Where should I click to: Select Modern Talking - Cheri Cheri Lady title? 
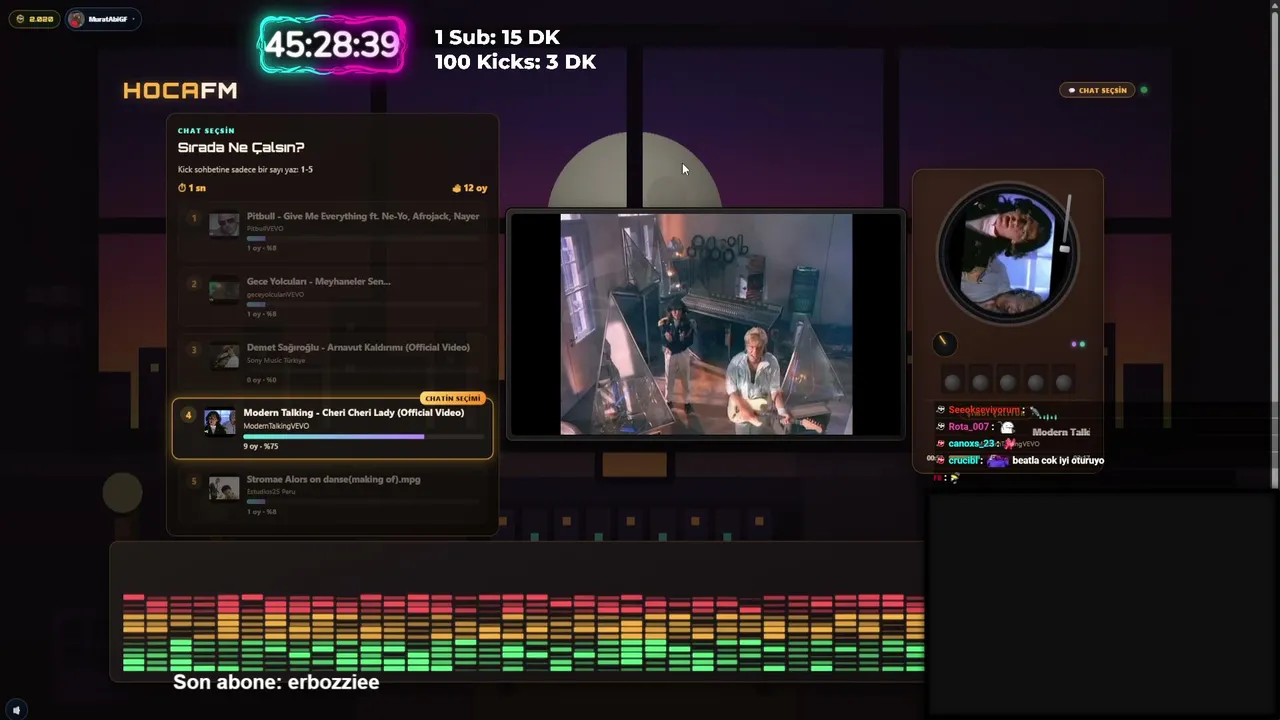click(354, 413)
